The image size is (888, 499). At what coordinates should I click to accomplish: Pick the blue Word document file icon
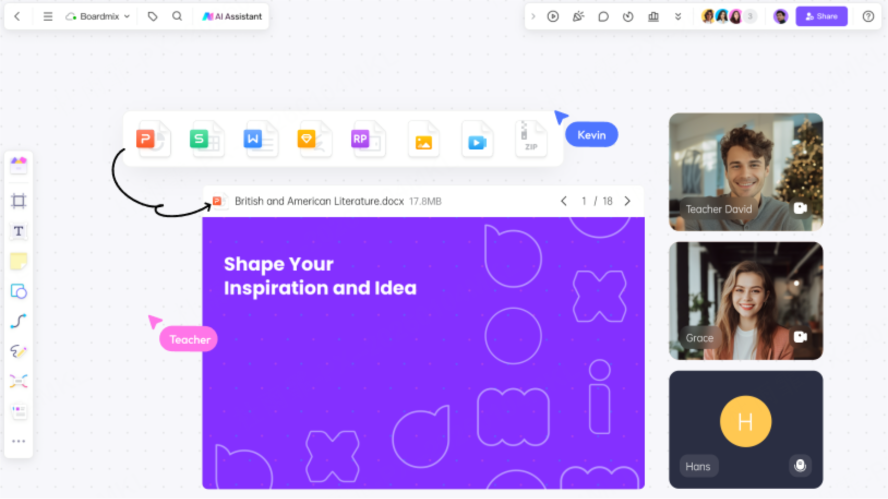pos(260,139)
